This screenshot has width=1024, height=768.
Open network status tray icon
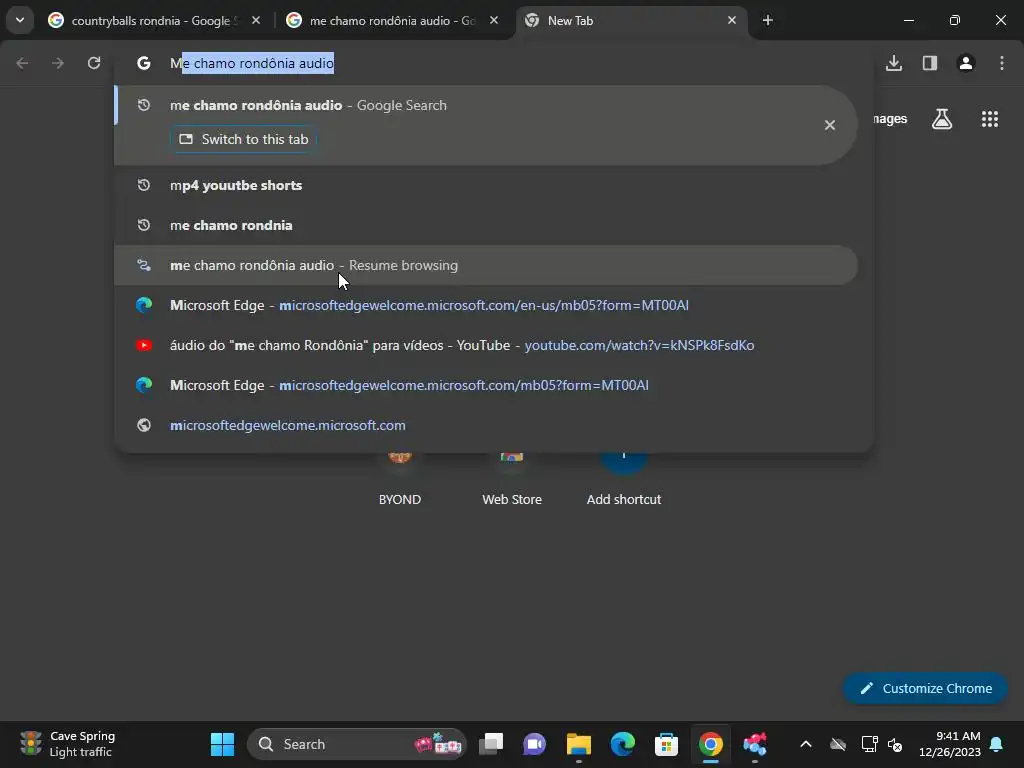point(869,744)
